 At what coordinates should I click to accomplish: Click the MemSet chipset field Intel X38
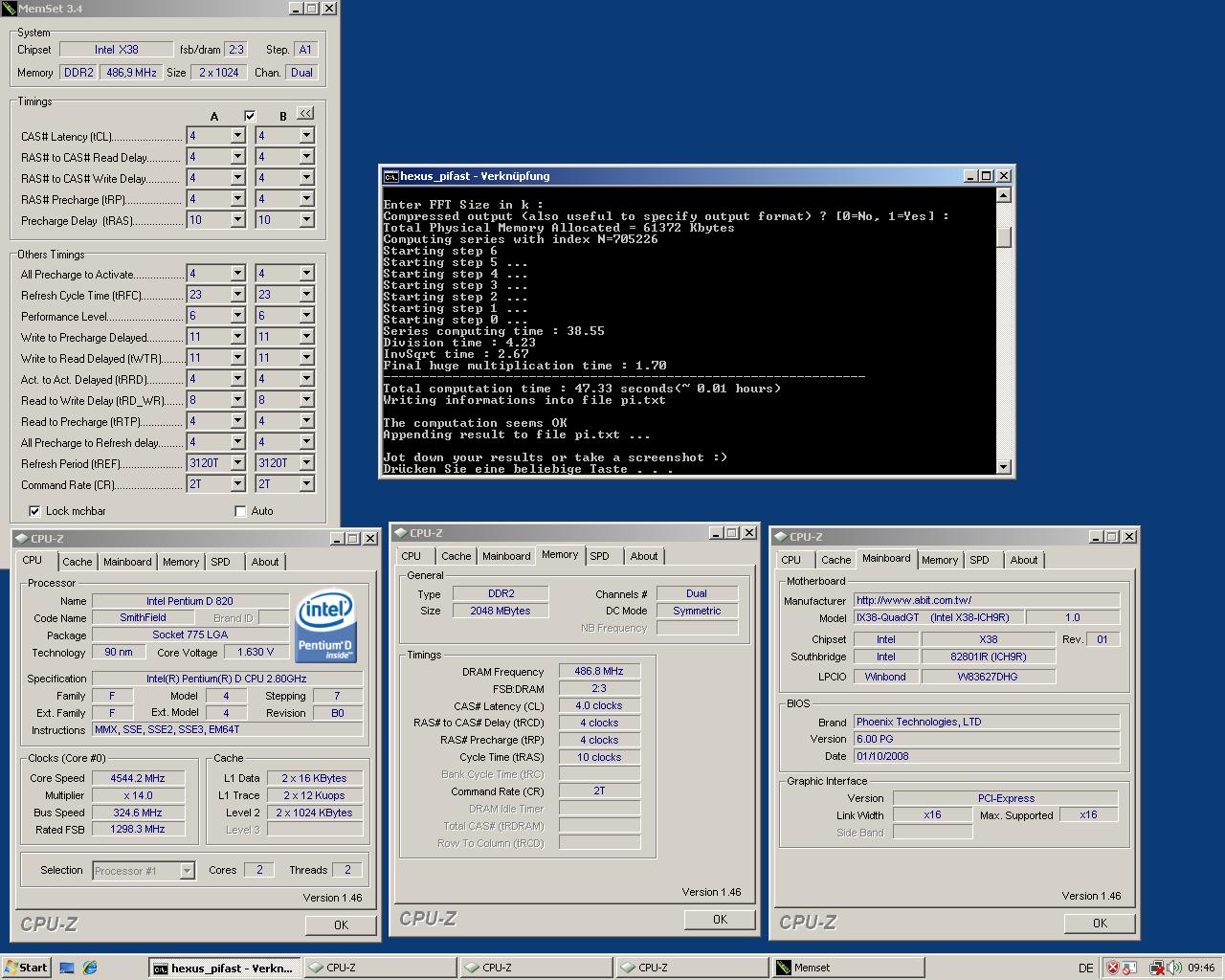point(116,49)
